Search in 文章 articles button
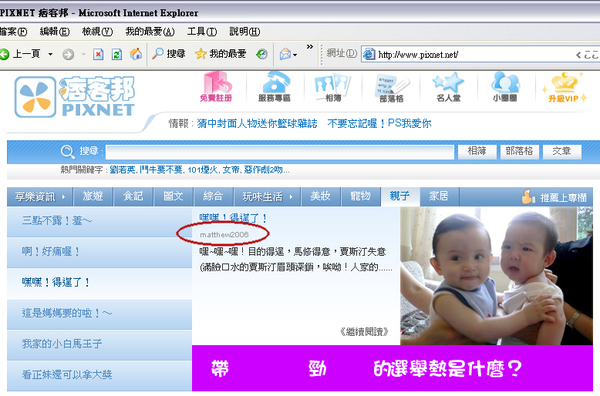This screenshot has height=396, width=600. coord(562,152)
